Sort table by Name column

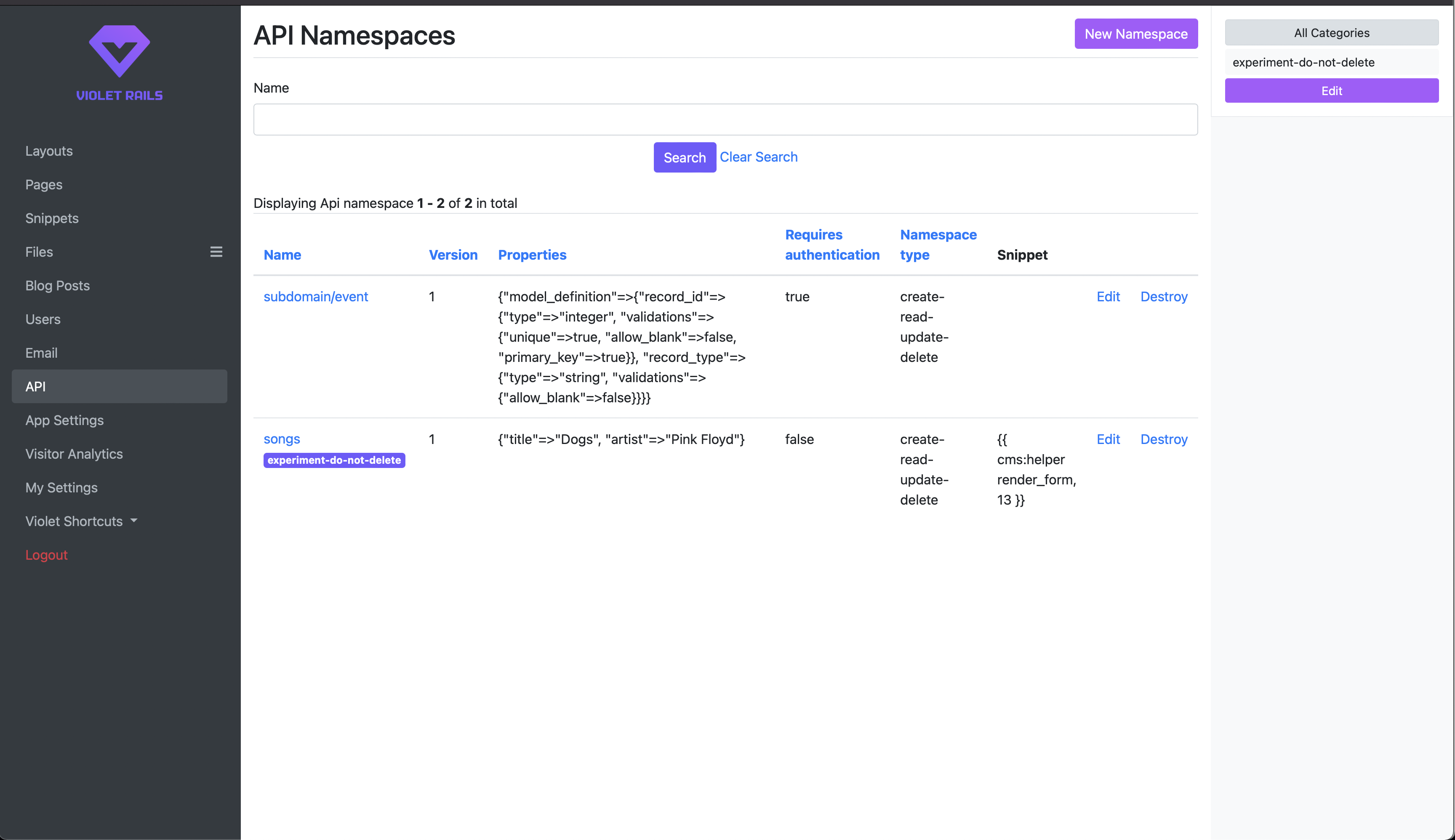coord(282,255)
